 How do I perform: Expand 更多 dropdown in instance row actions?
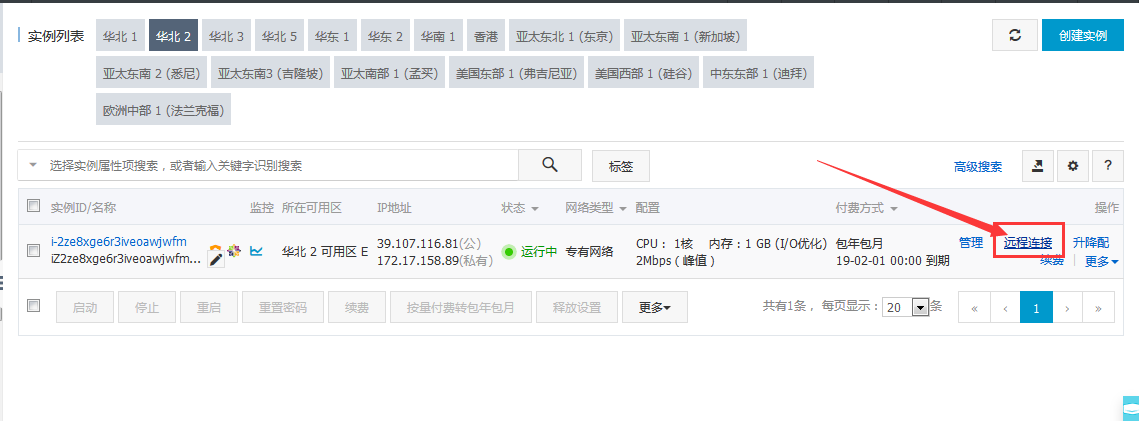point(1102,262)
